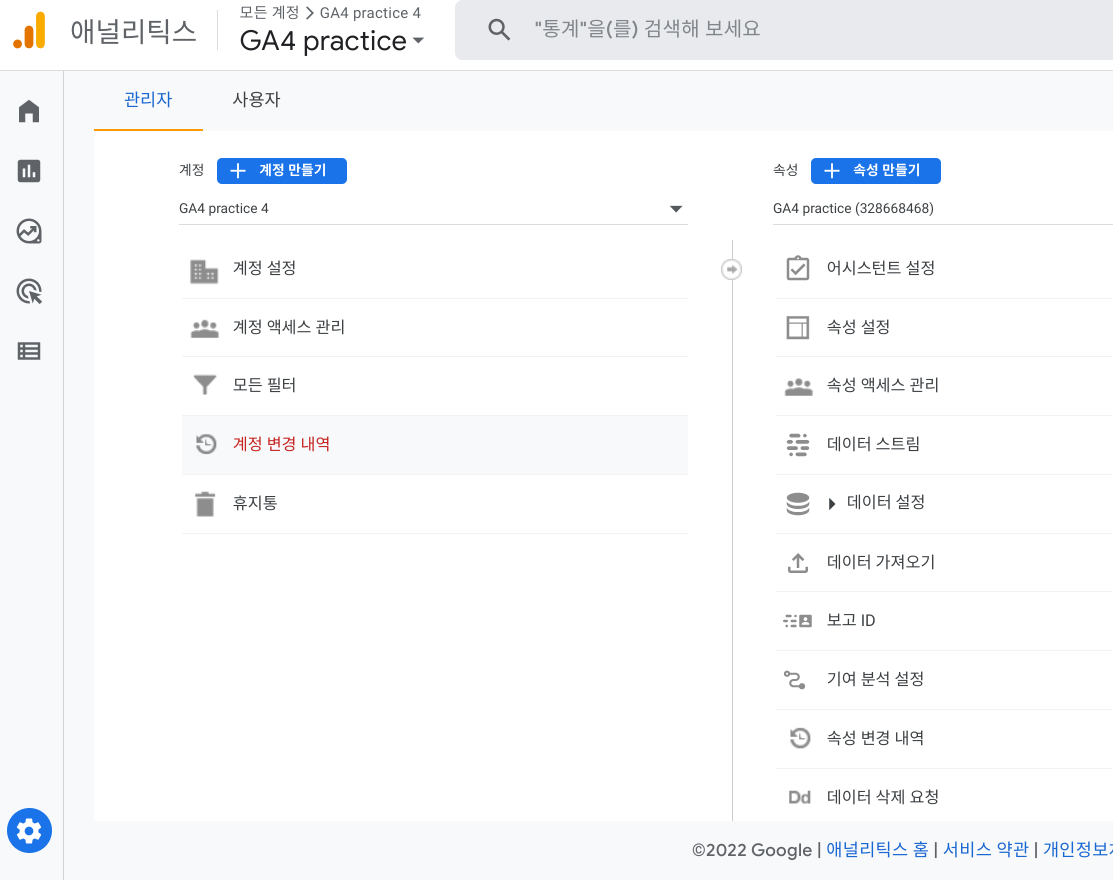Click the building icon for 계정 설정

coord(204,271)
